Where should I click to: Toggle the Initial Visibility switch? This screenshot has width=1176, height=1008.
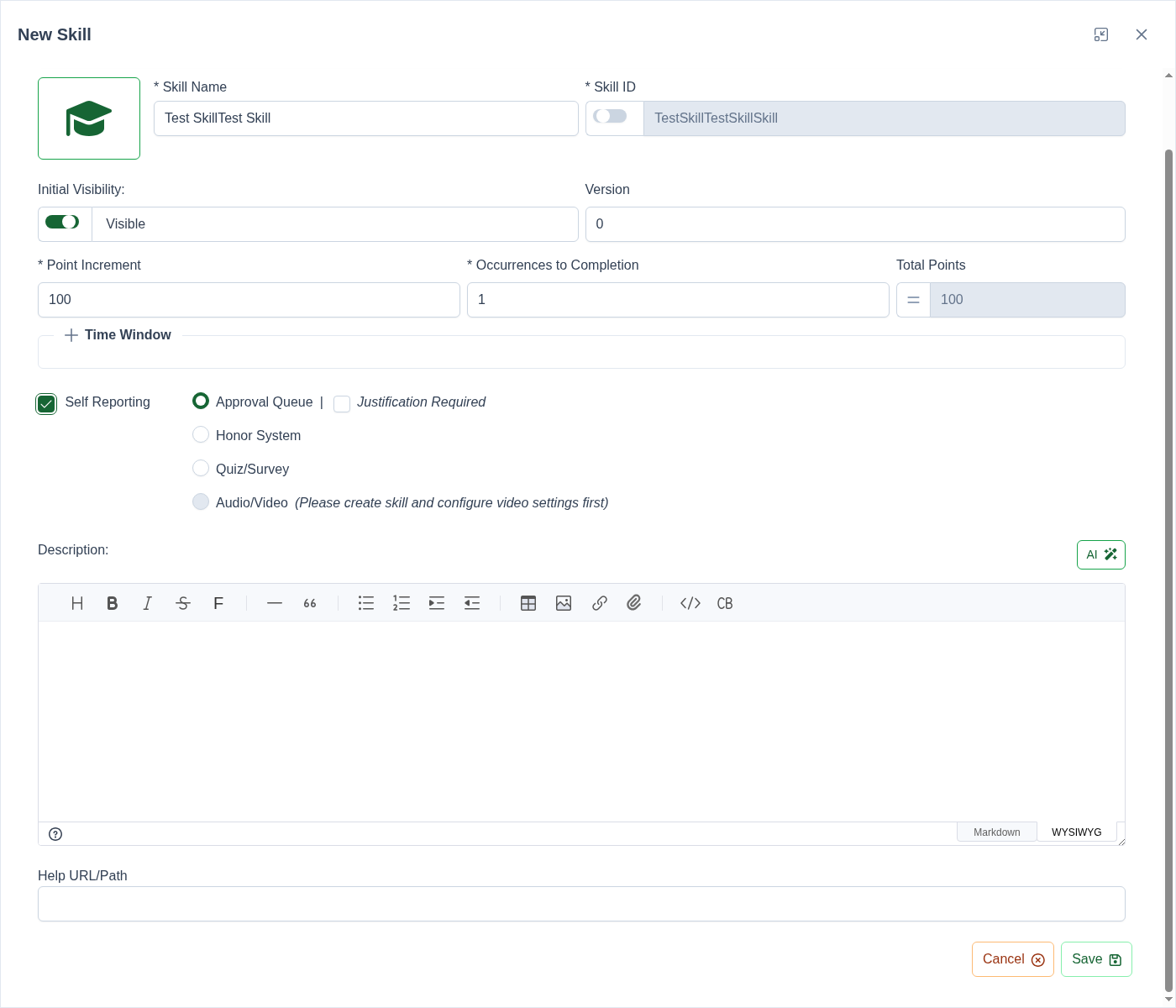point(62,222)
